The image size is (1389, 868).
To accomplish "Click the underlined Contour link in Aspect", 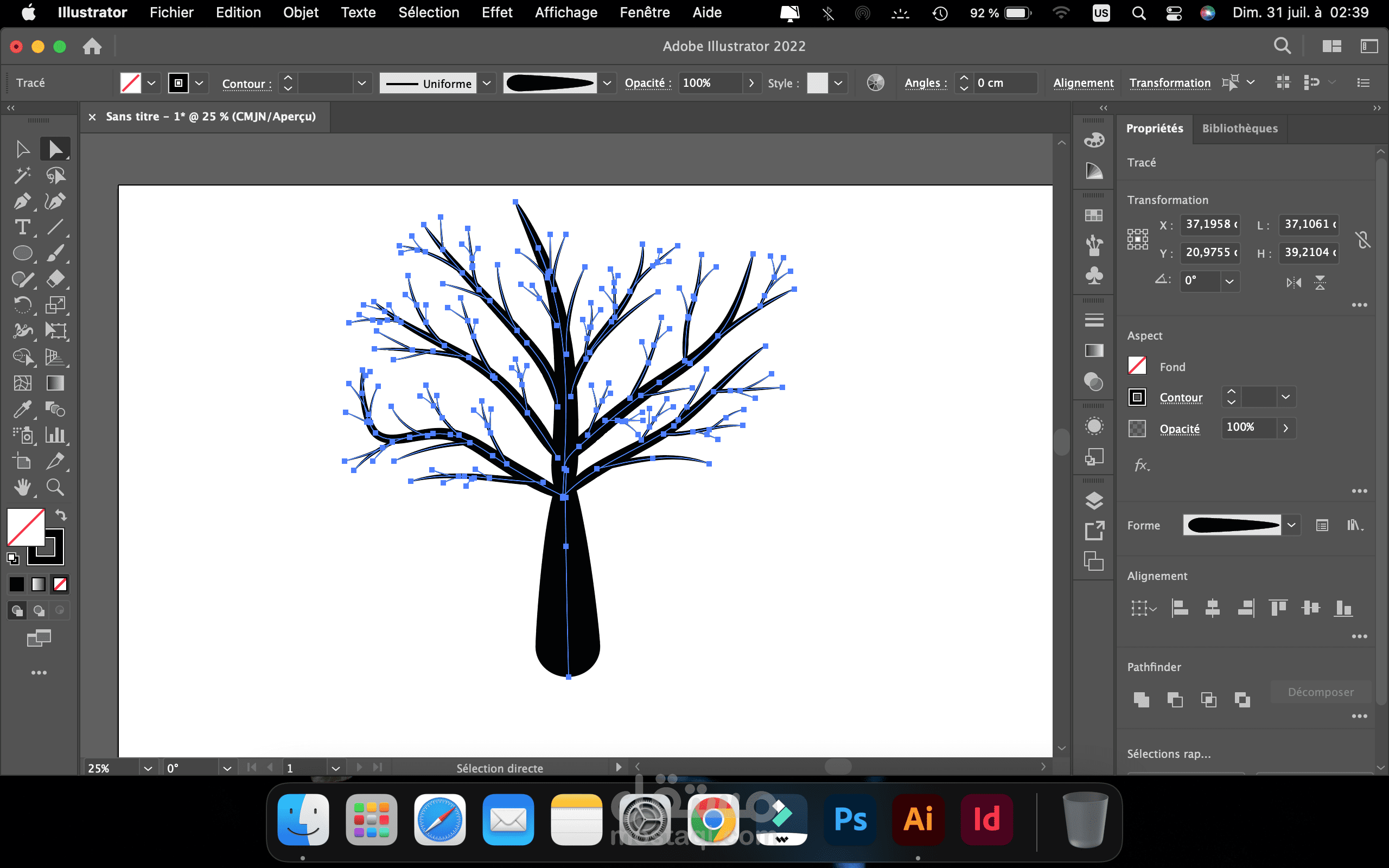I will (x=1181, y=397).
